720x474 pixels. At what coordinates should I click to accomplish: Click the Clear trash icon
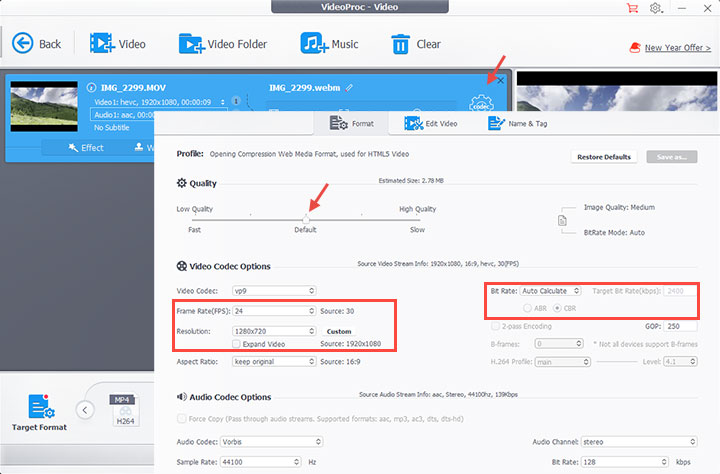pyautogui.click(x=400, y=44)
